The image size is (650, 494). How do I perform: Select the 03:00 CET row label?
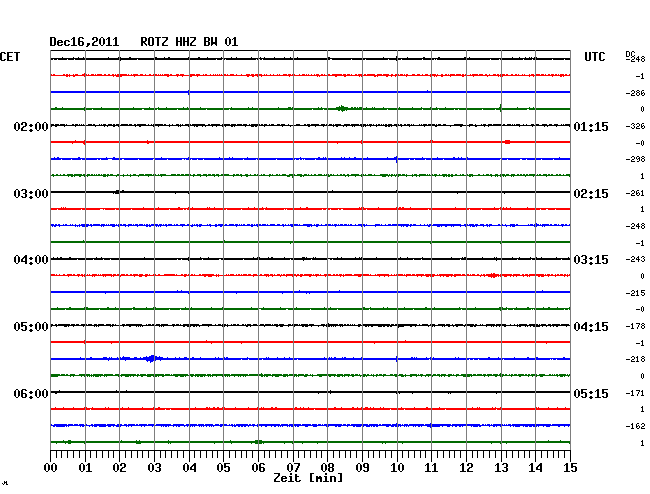(x=31, y=194)
